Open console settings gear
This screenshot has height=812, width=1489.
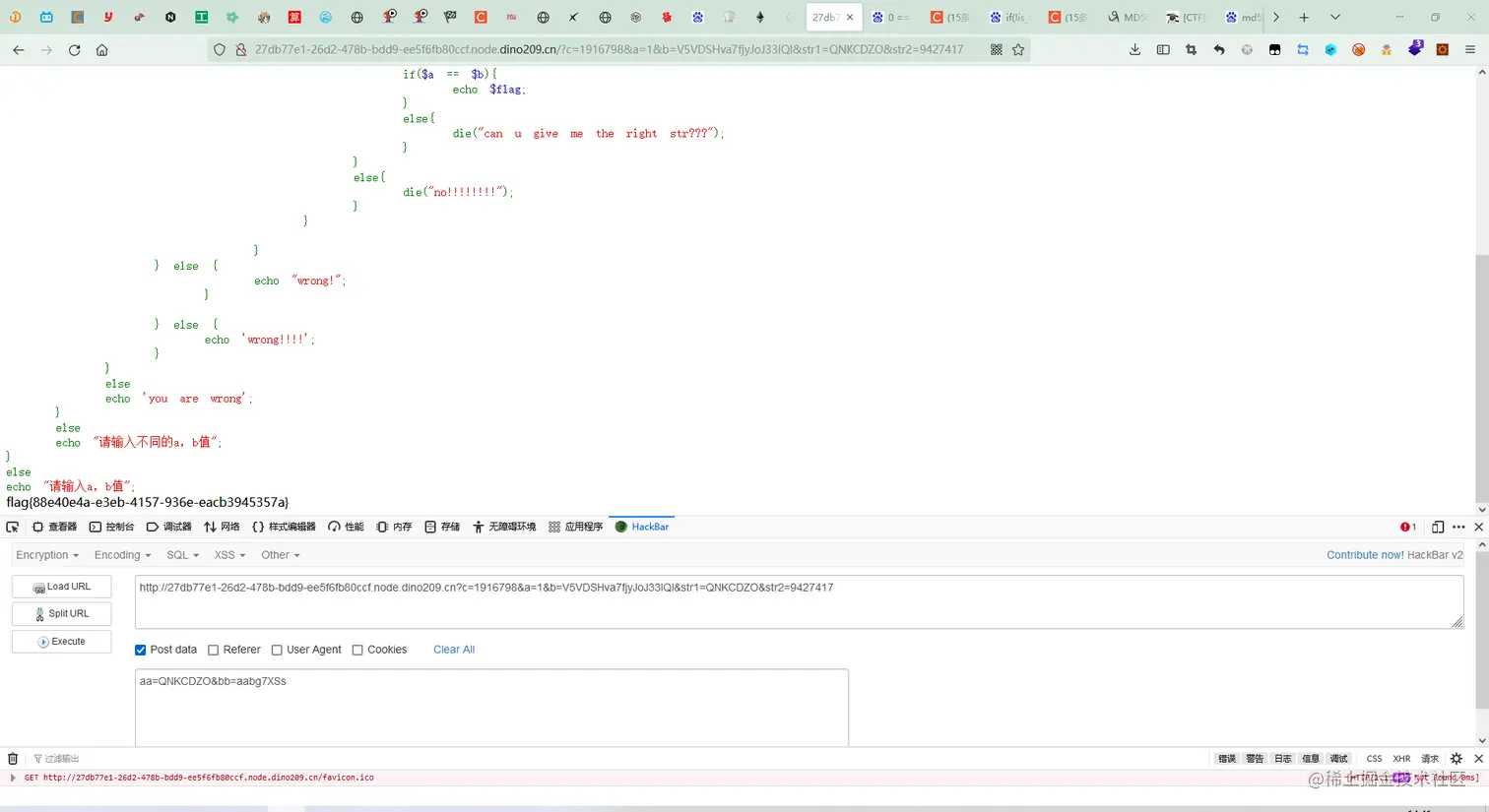pyautogui.click(x=1457, y=758)
